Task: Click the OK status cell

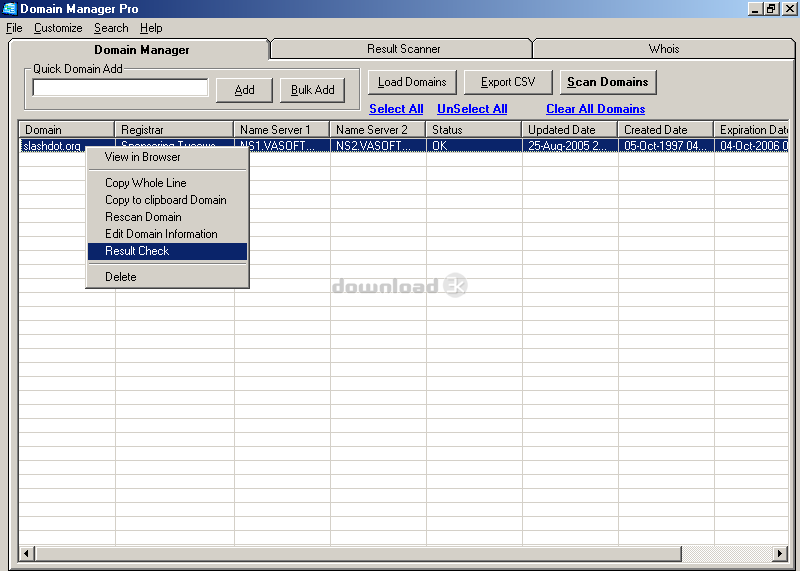Action: tap(474, 145)
